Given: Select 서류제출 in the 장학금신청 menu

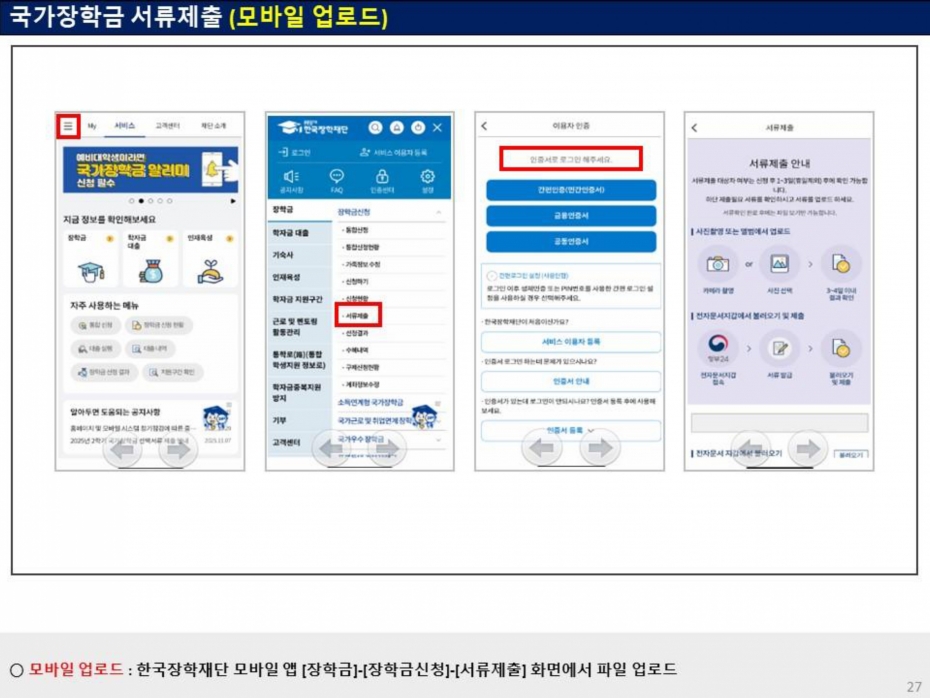Looking at the screenshot, I should click(358, 315).
